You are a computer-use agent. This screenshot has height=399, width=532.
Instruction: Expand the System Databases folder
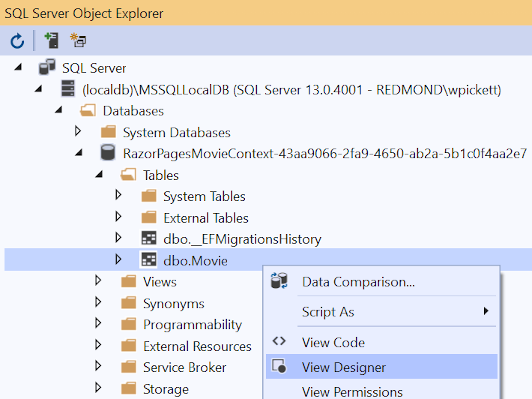[x=78, y=131]
